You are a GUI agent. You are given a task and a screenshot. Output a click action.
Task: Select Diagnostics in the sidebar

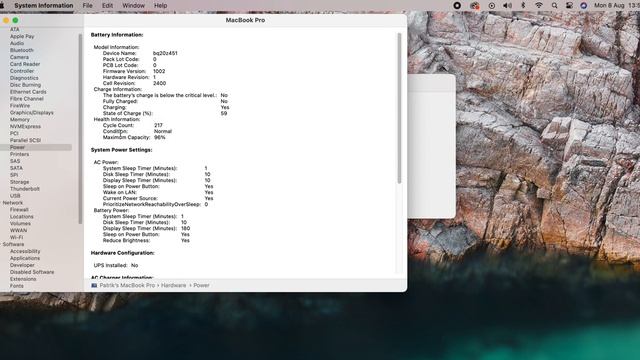[x=24, y=78]
